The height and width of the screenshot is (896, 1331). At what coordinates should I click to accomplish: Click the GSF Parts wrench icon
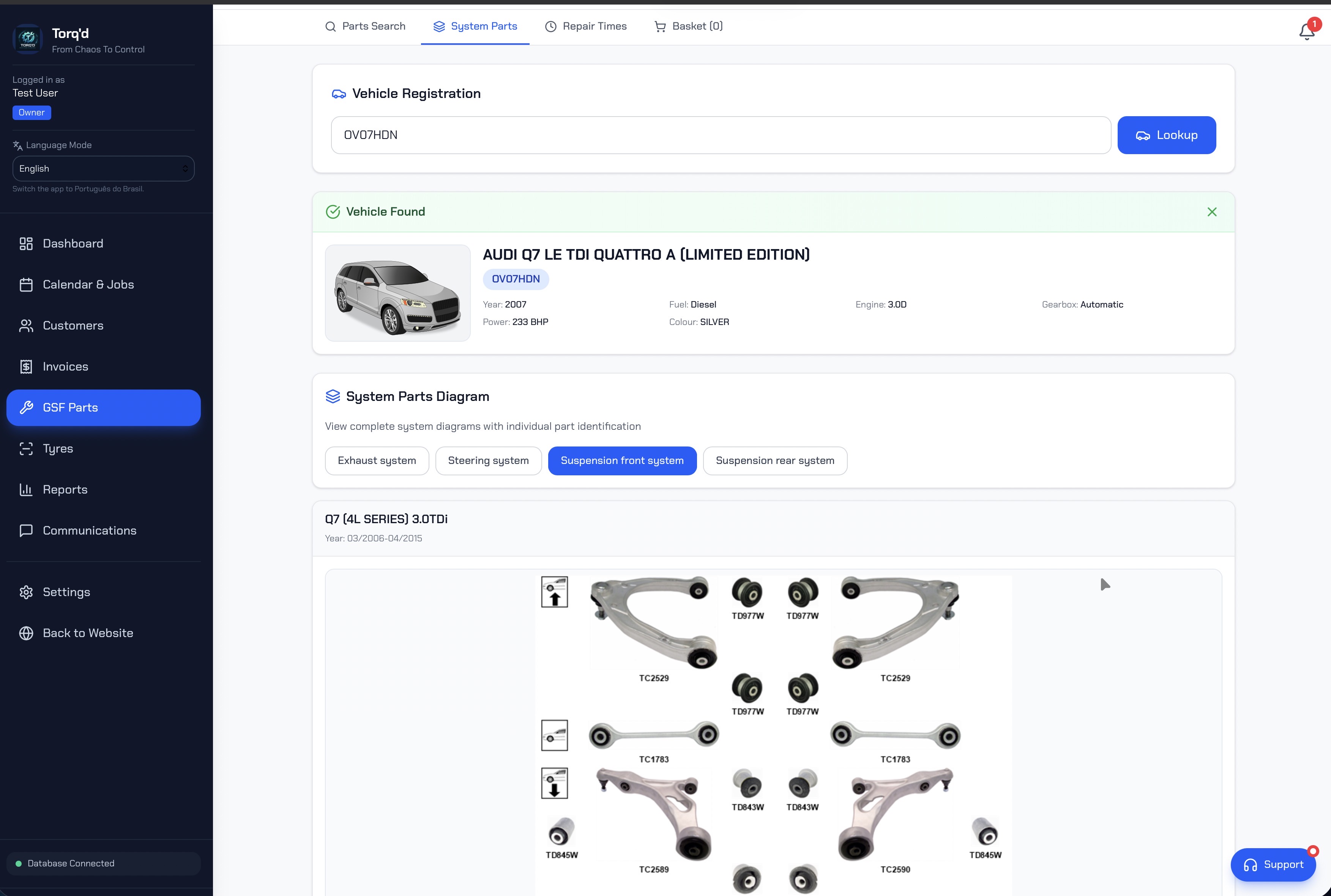click(26, 407)
